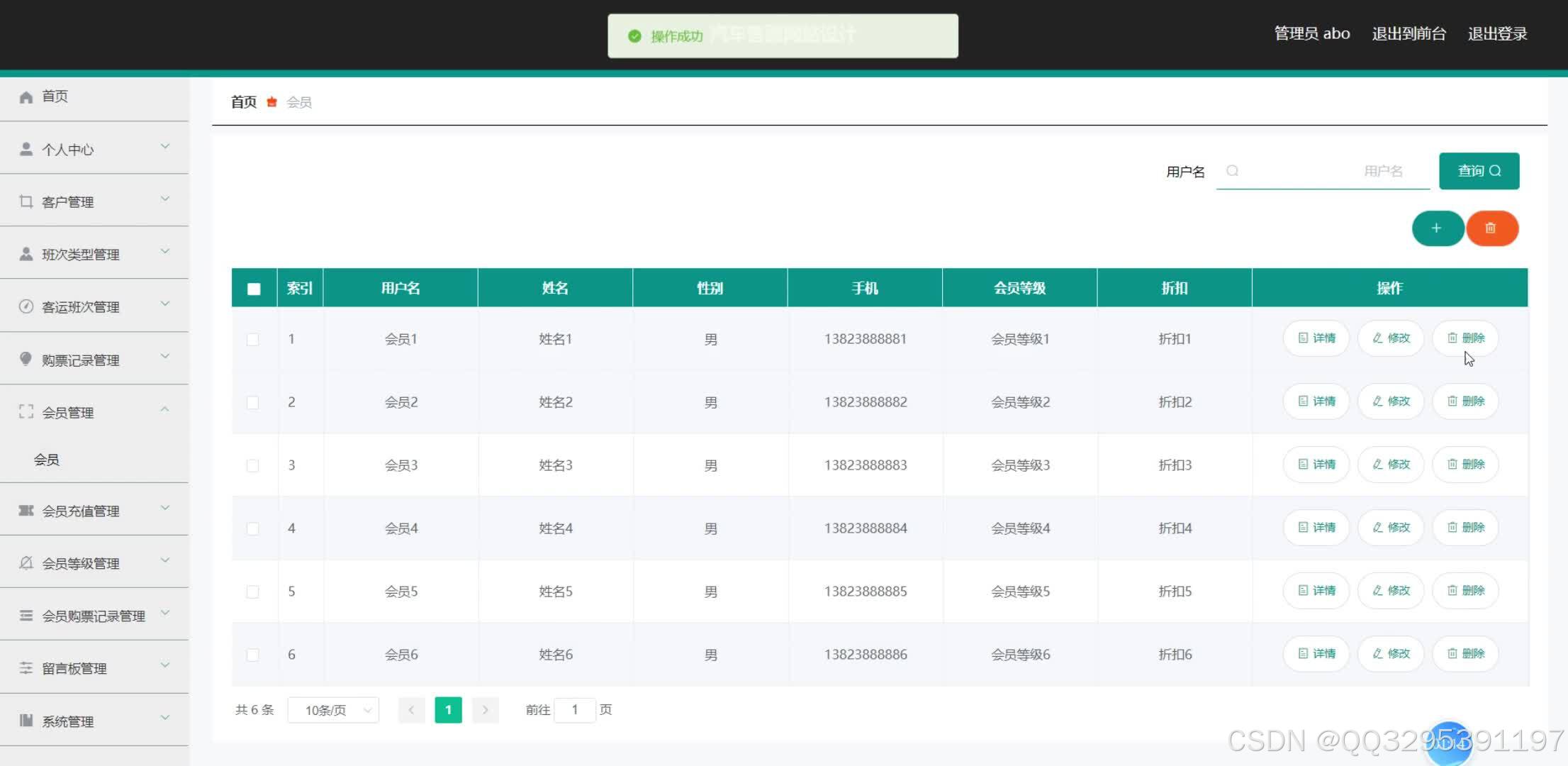Click 修改 for 会员5
The height and width of the screenshot is (766, 1568).
(x=1391, y=591)
